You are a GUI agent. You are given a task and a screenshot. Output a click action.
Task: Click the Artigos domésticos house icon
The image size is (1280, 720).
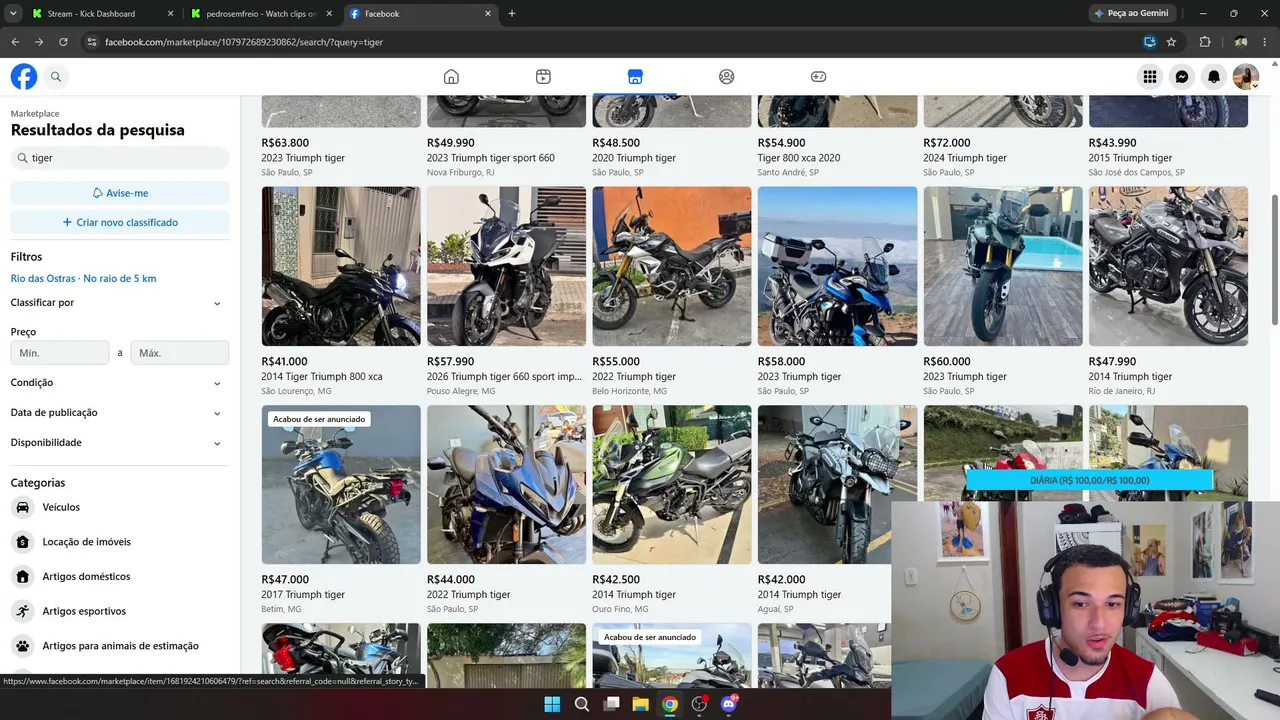[x=22, y=576]
